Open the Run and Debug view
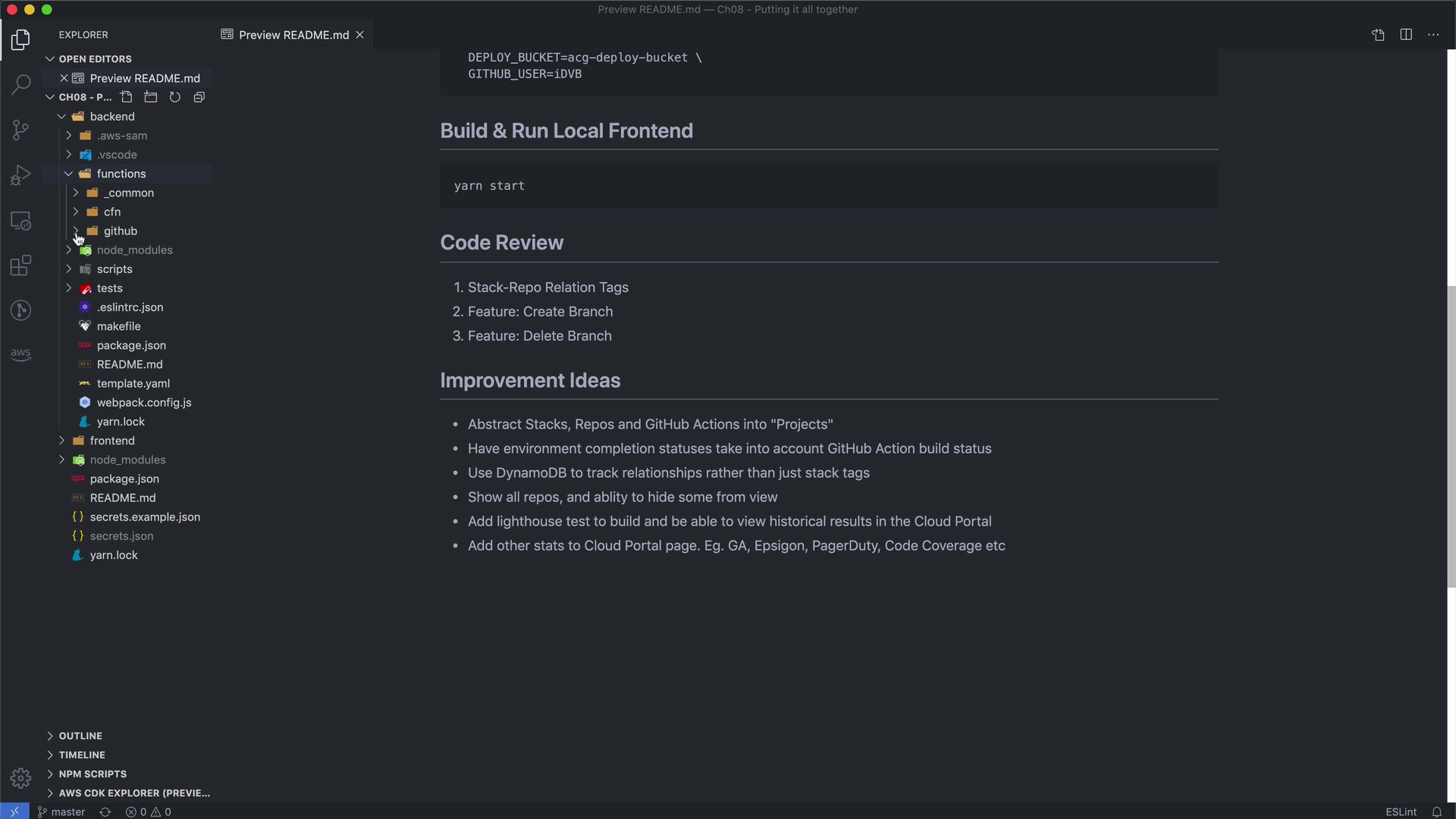Image resolution: width=1456 pixels, height=819 pixels. 20,175
